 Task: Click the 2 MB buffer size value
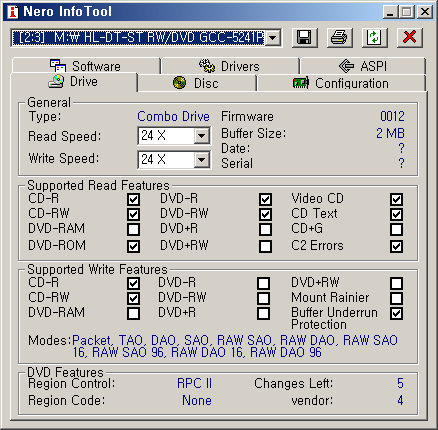point(390,133)
